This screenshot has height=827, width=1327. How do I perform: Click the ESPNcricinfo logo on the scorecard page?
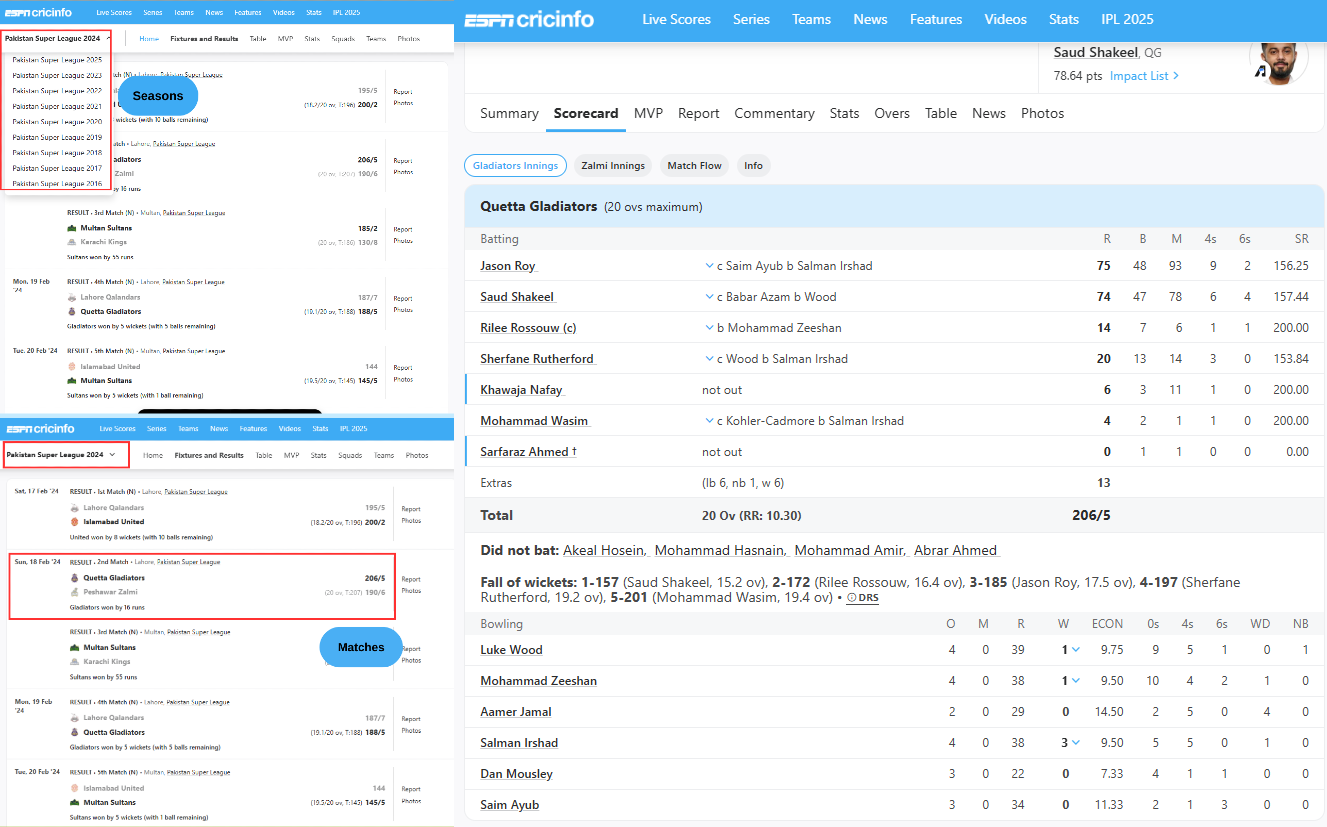click(529, 19)
